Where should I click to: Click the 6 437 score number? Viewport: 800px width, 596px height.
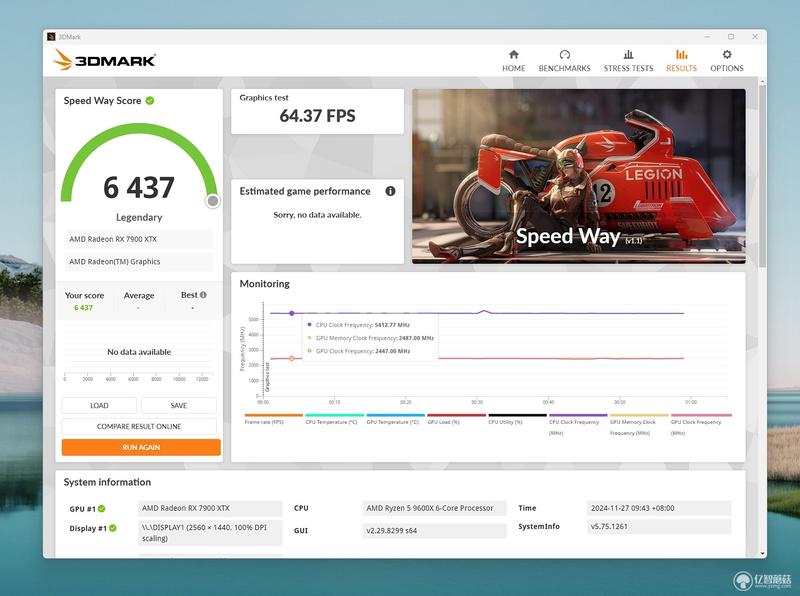[x=139, y=187]
